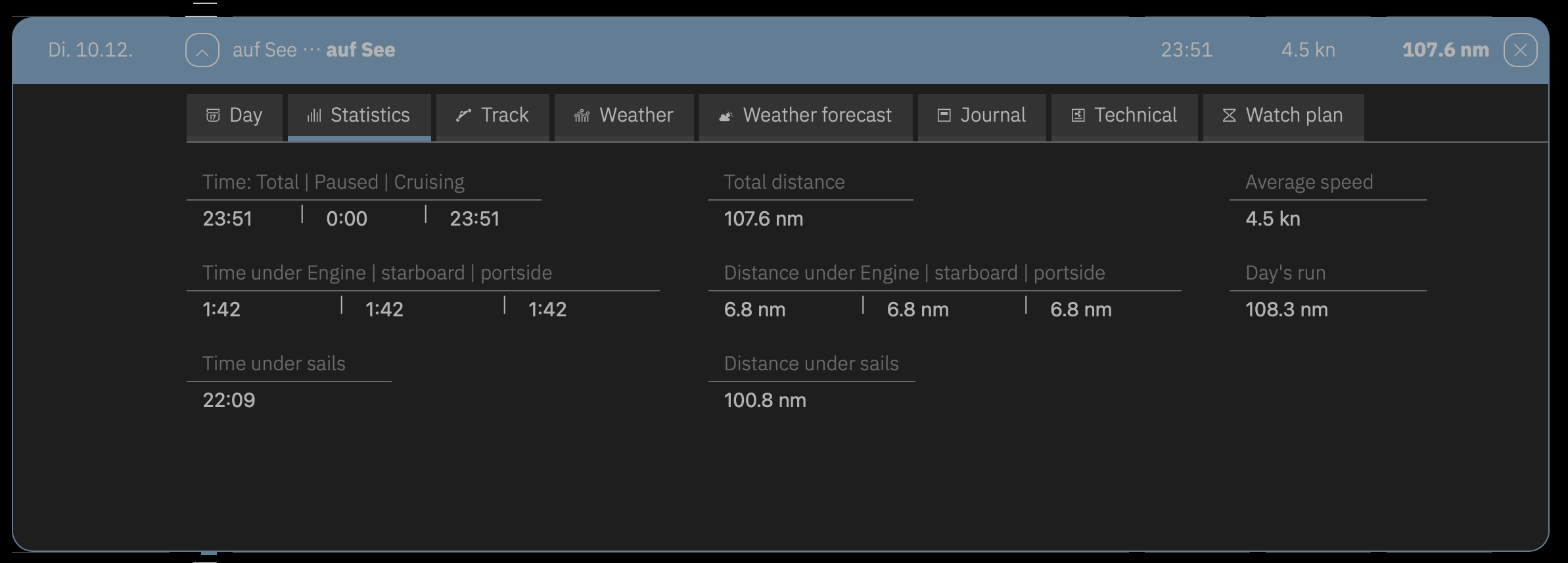Image resolution: width=1568 pixels, height=563 pixels.
Task: Click the Day tab calendar icon
Action: pyautogui.click(x=213, y=116)
